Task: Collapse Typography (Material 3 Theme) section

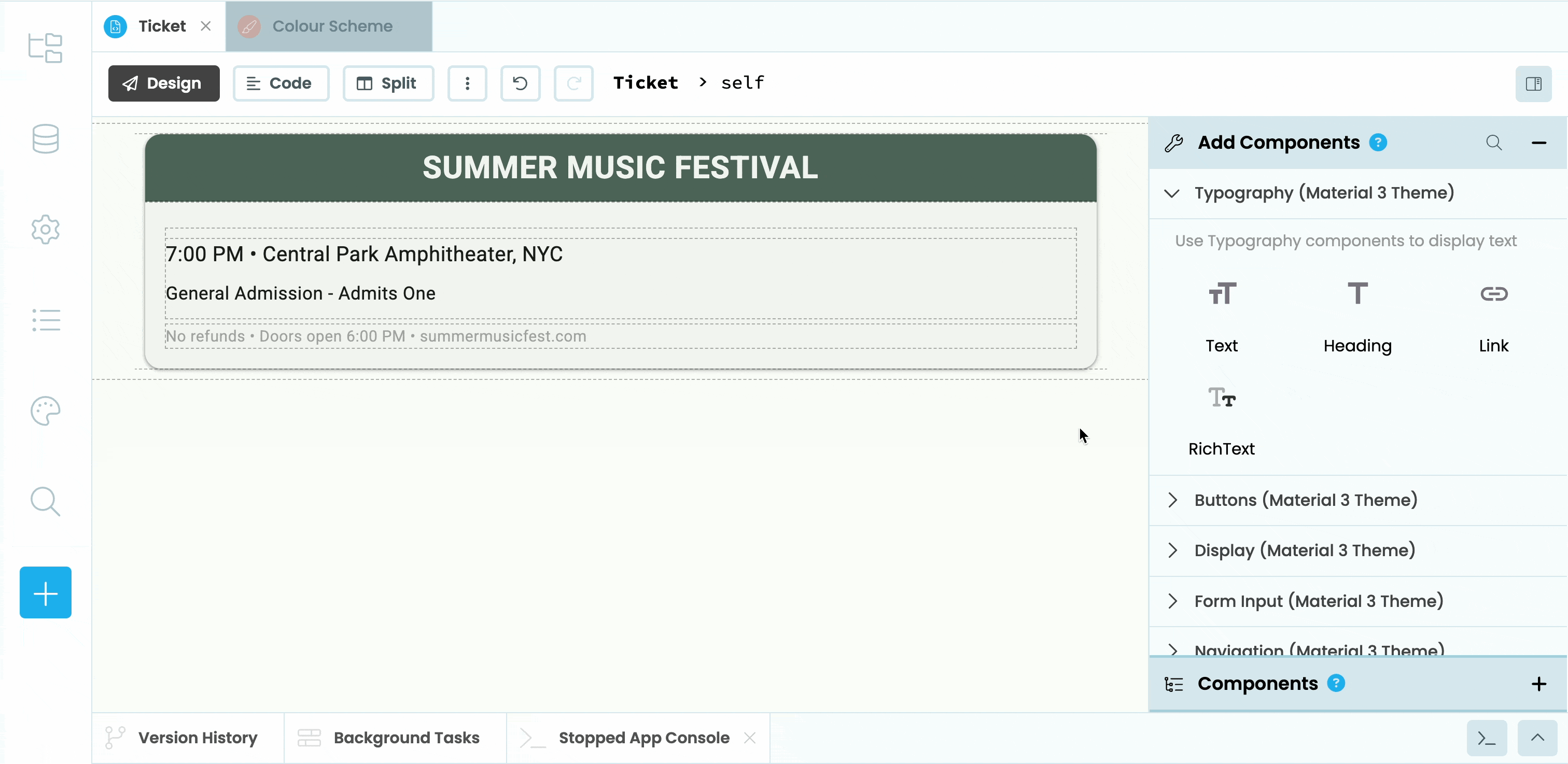Action: pyautogui.click(x=1357, y=193)
